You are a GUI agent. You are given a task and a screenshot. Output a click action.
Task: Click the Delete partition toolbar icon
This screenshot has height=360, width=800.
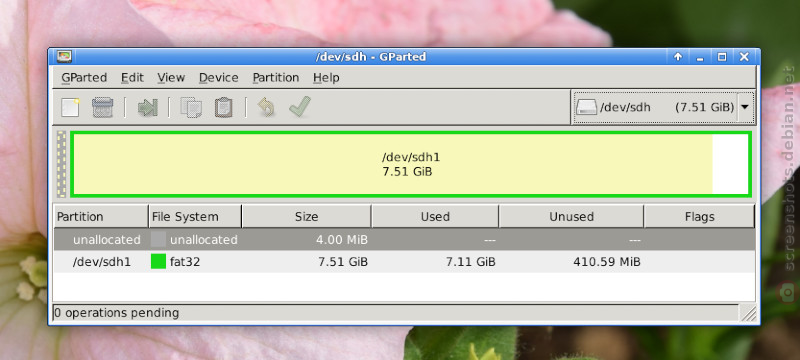point(102,108)
